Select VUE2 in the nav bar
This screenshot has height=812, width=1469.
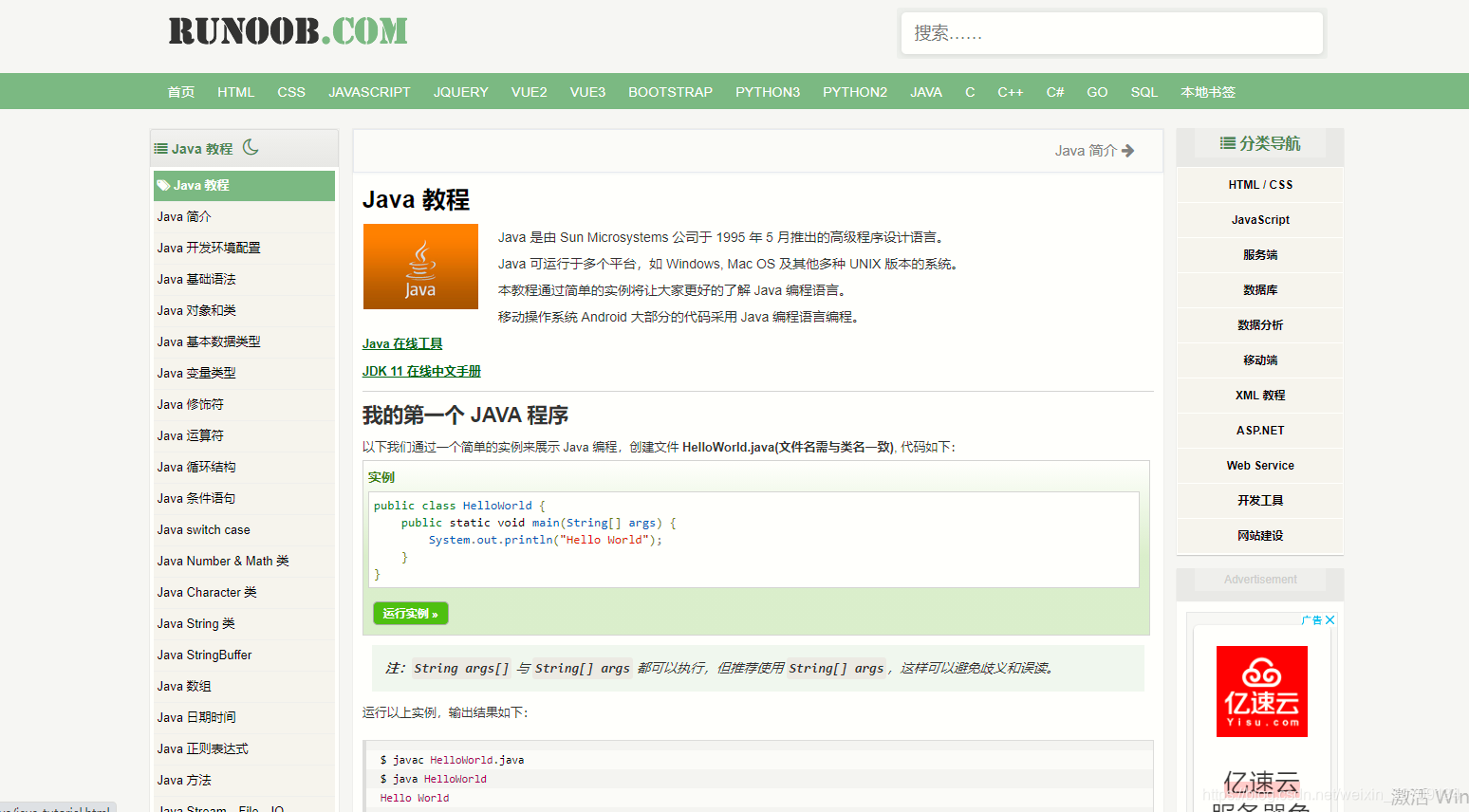coord(529,92)
